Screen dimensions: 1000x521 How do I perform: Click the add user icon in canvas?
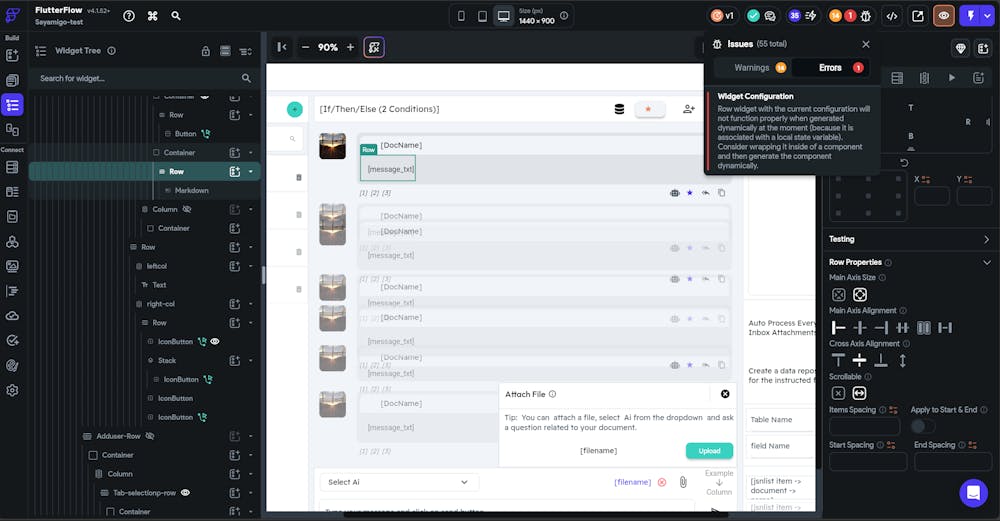point(689,109)
